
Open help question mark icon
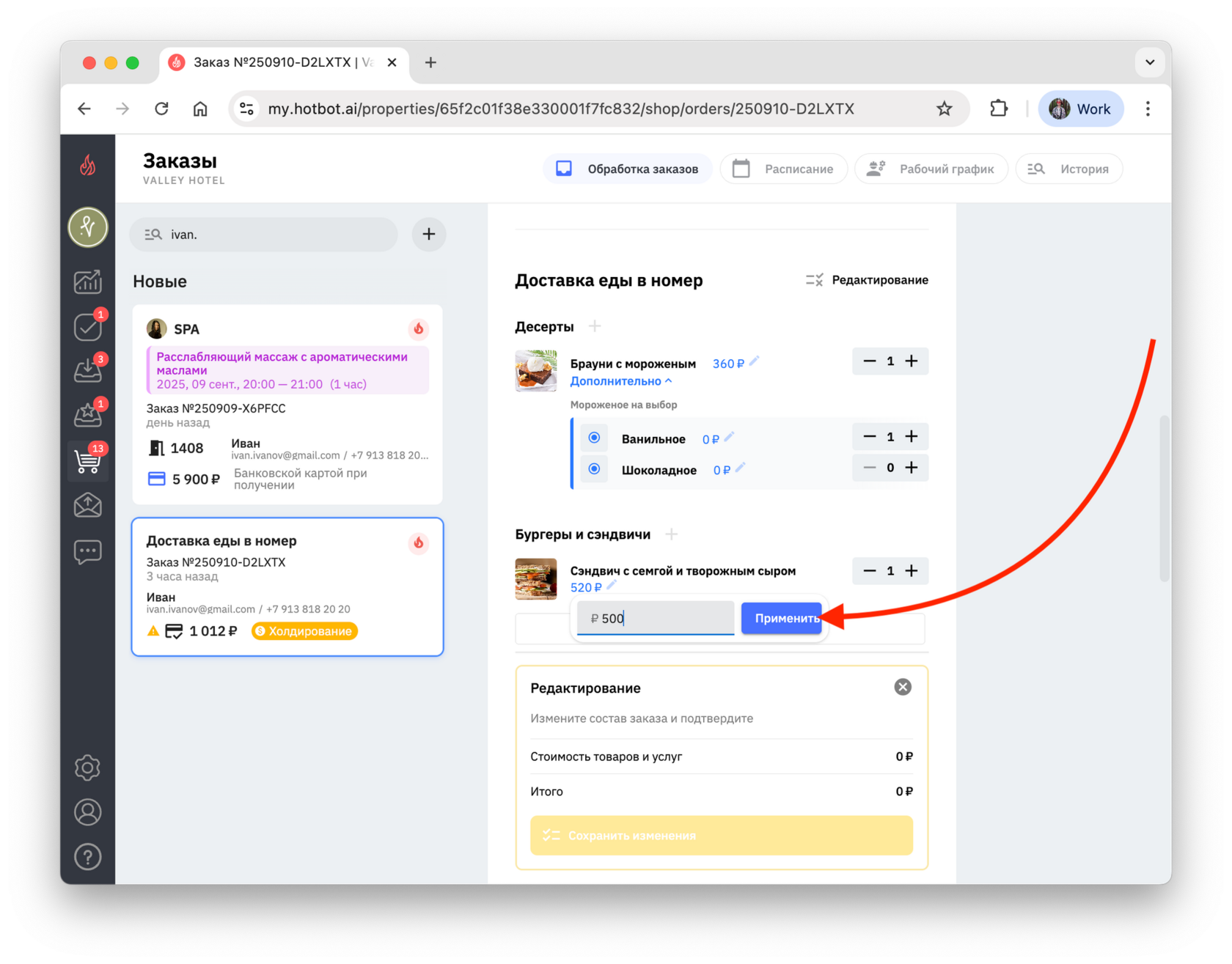(88, 856)
